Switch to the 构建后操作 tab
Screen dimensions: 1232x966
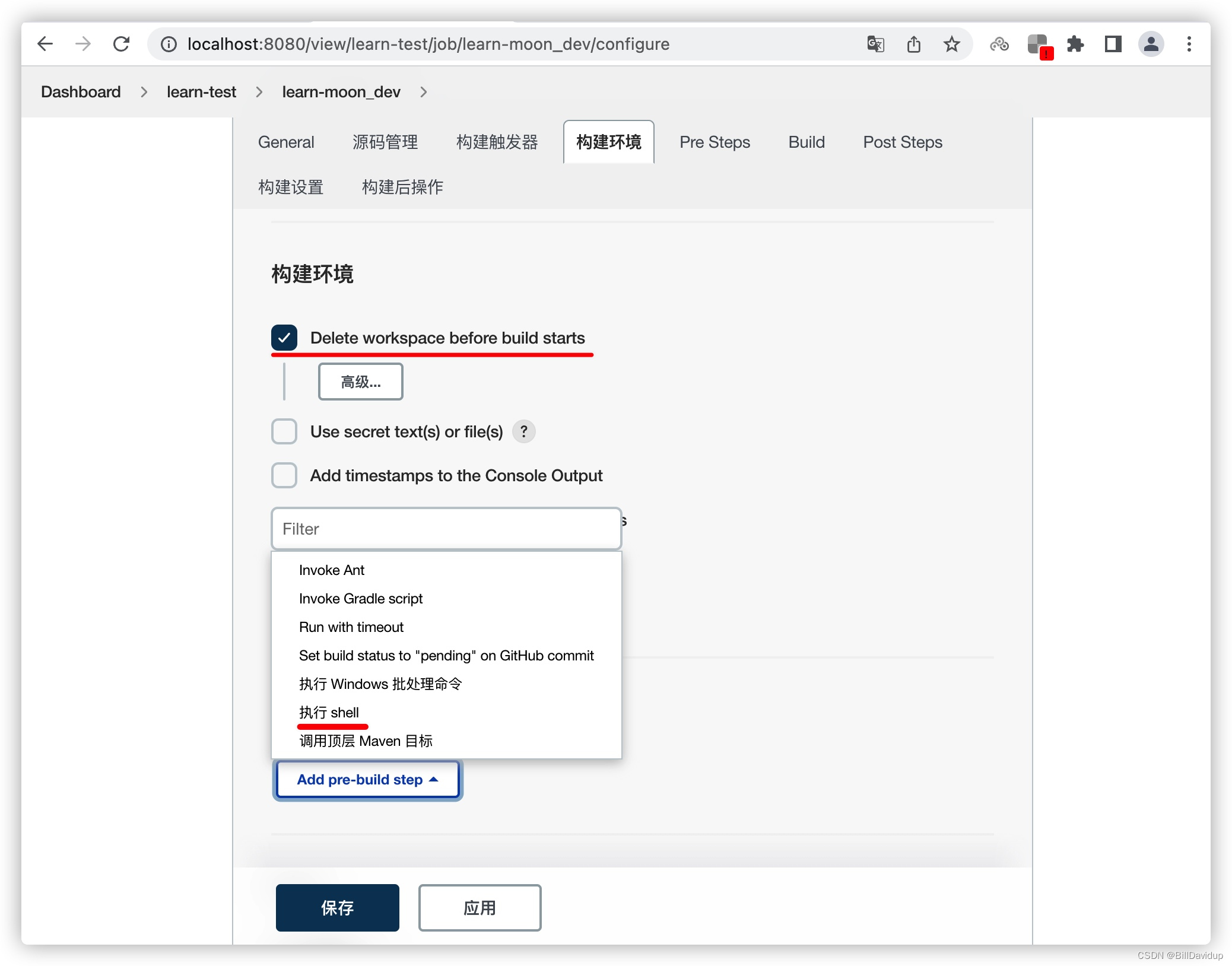[x=402, y=188]
